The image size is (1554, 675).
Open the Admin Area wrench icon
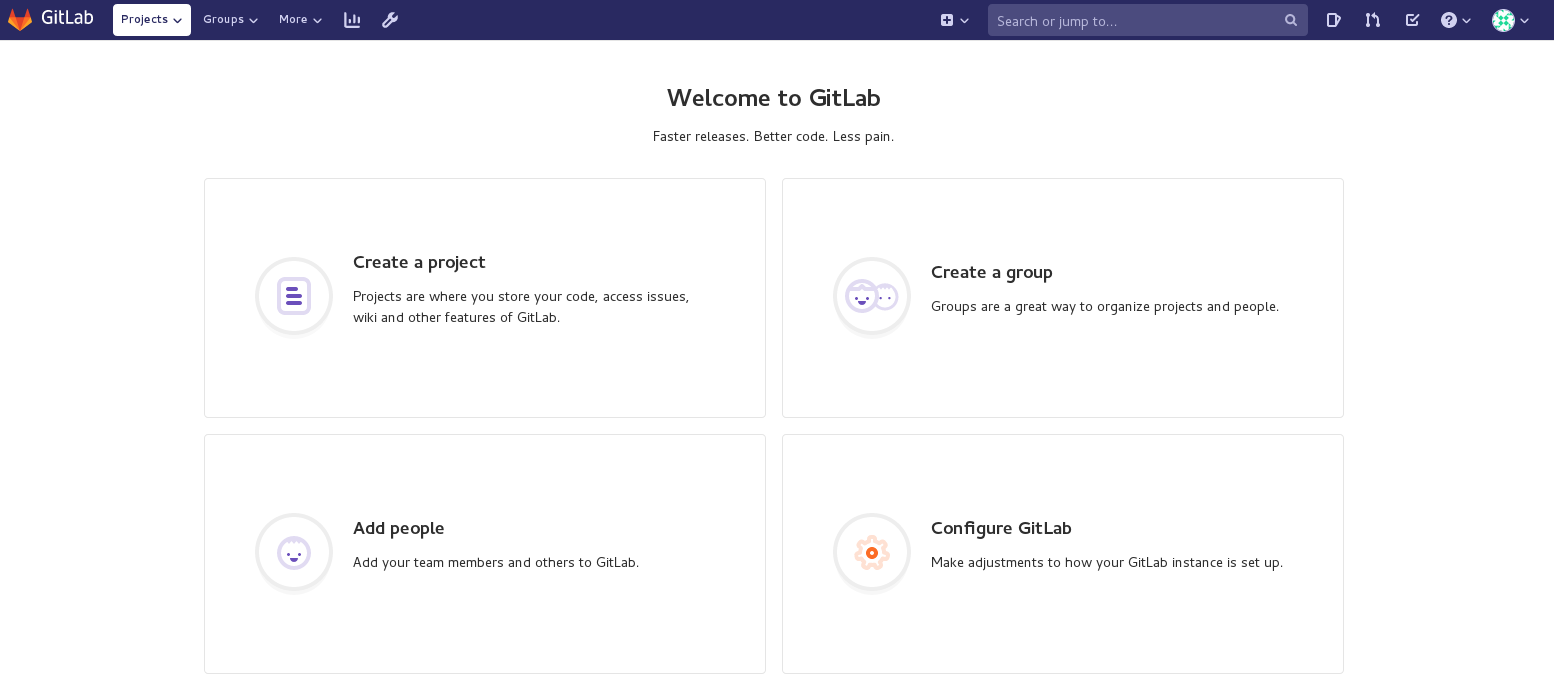click(x=390, y=20)
